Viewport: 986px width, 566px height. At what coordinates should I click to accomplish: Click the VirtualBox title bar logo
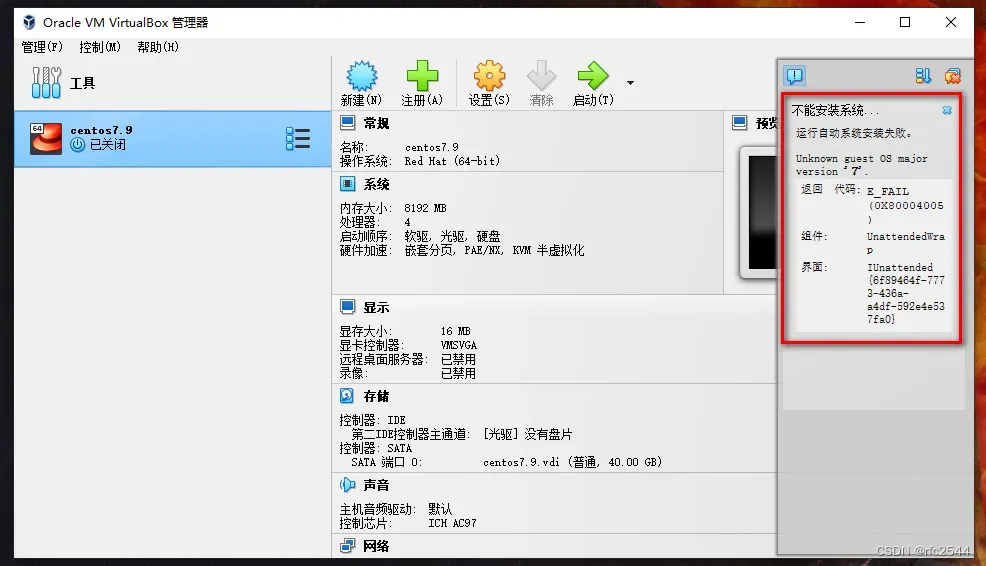[29, 23]
